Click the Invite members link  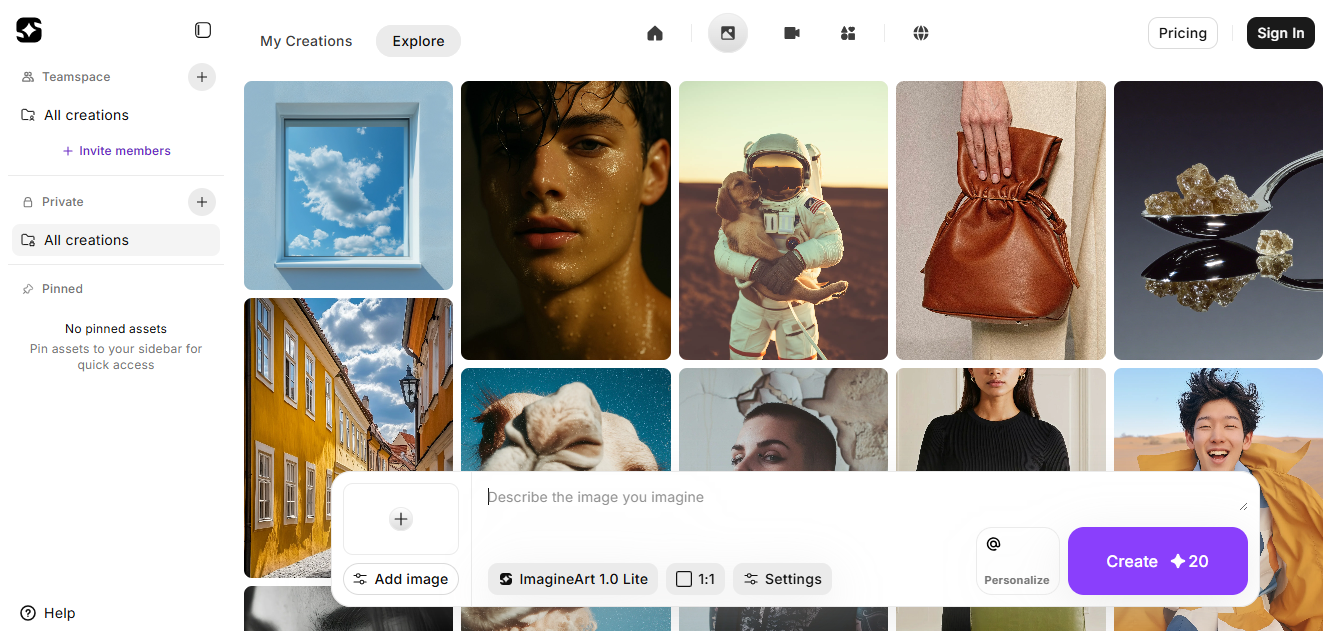pyautogui.click(x=116, y=151)
